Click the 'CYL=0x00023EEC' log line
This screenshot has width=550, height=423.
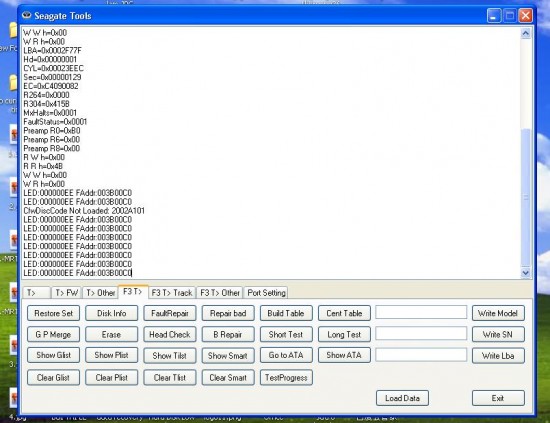(x=53, y=68)
